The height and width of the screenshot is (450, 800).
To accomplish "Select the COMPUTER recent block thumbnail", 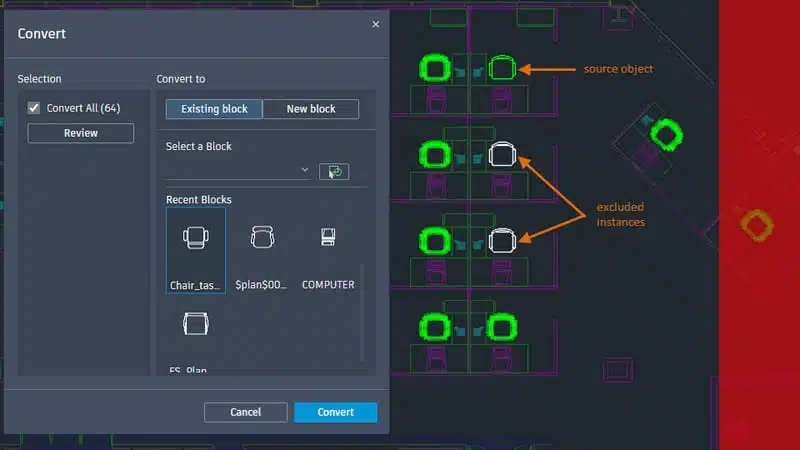I will point(328,250).
